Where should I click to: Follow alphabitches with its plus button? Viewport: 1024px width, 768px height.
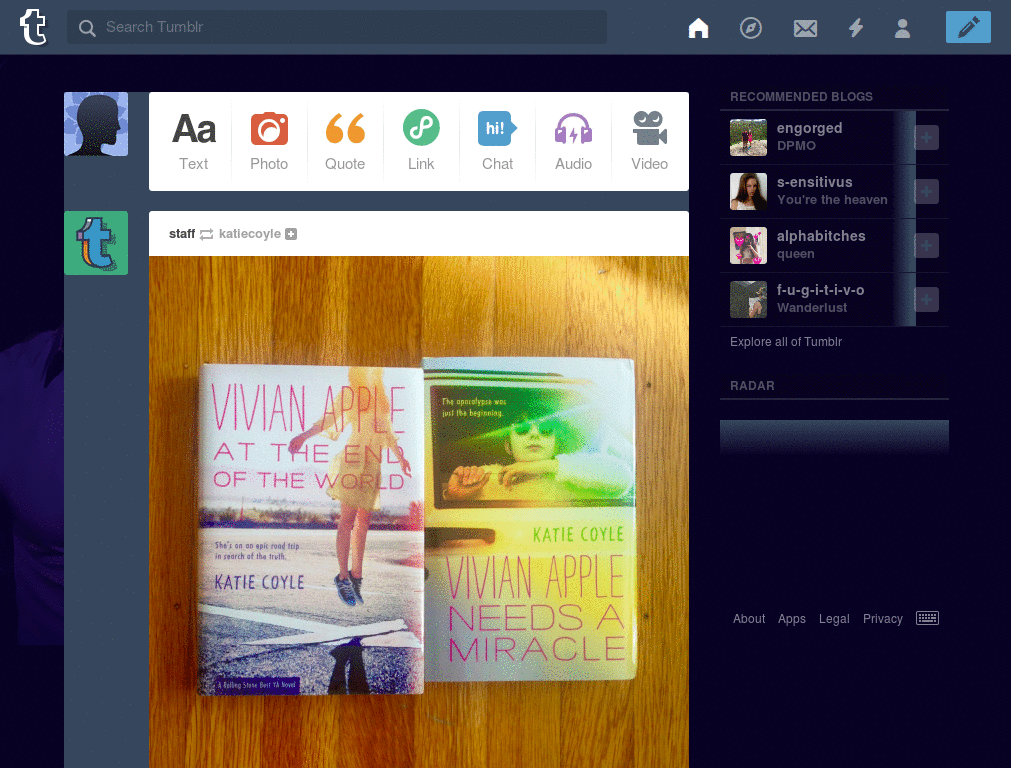(x=926, y=246)
